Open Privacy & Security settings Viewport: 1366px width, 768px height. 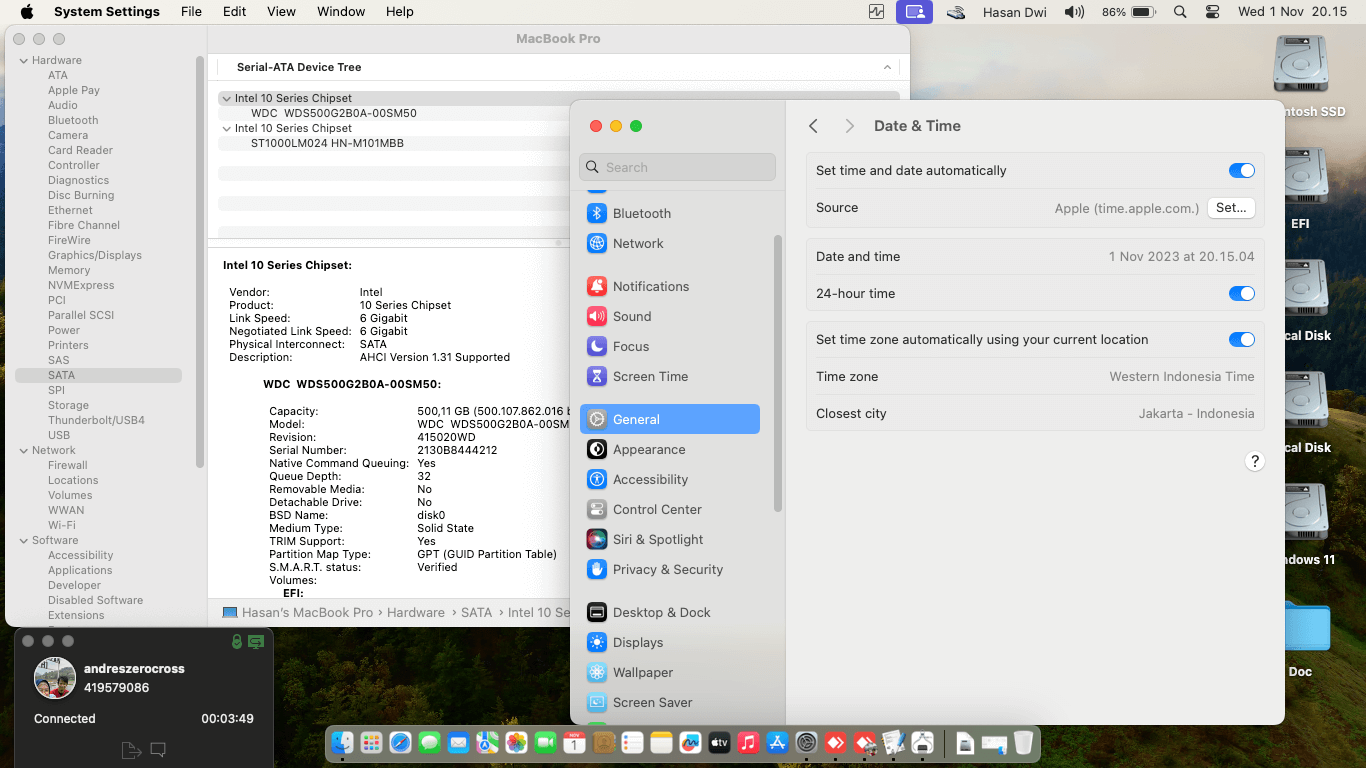click(x=667, y=569)
